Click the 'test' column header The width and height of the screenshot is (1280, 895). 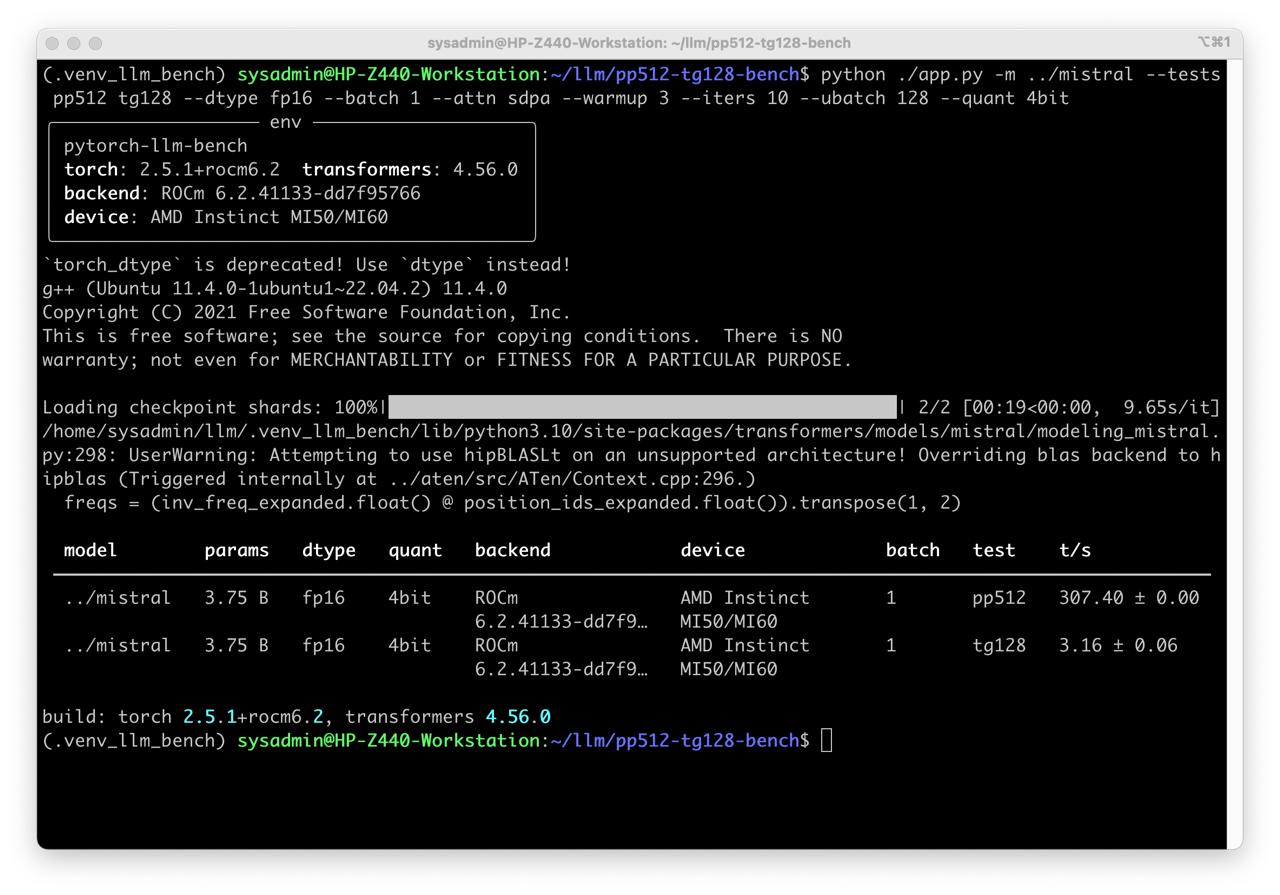point(994,550)
